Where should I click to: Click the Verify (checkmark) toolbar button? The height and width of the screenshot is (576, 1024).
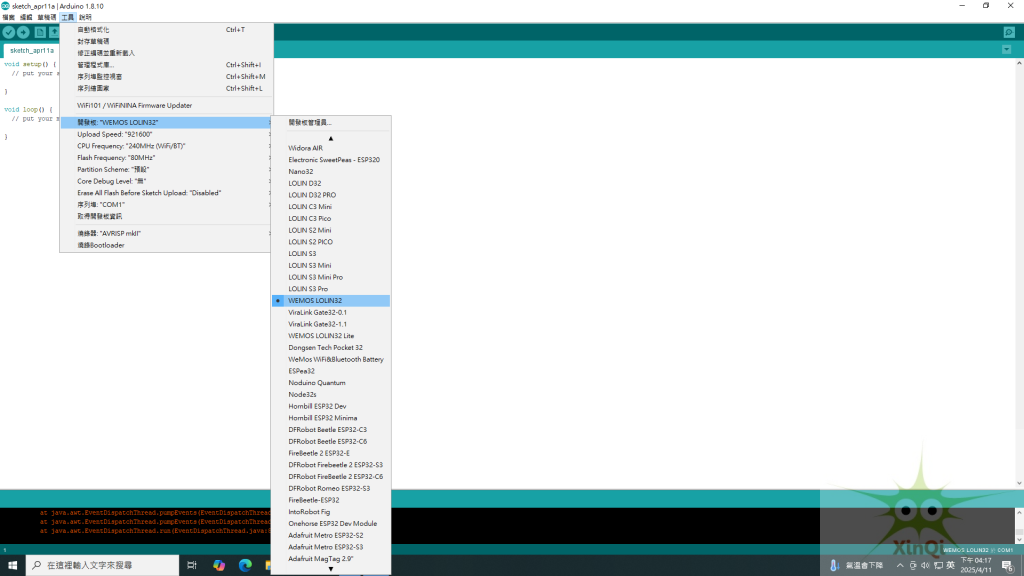coord(8,32)
